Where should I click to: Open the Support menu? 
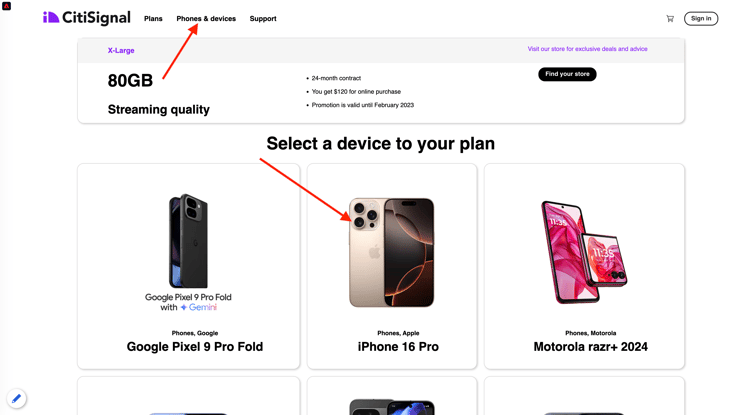point(263,19)
